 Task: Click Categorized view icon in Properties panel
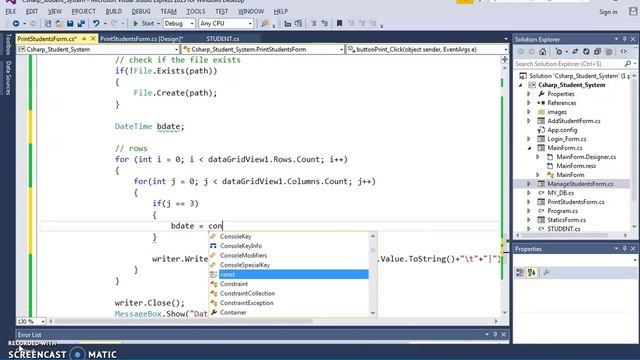click(520, 272)
